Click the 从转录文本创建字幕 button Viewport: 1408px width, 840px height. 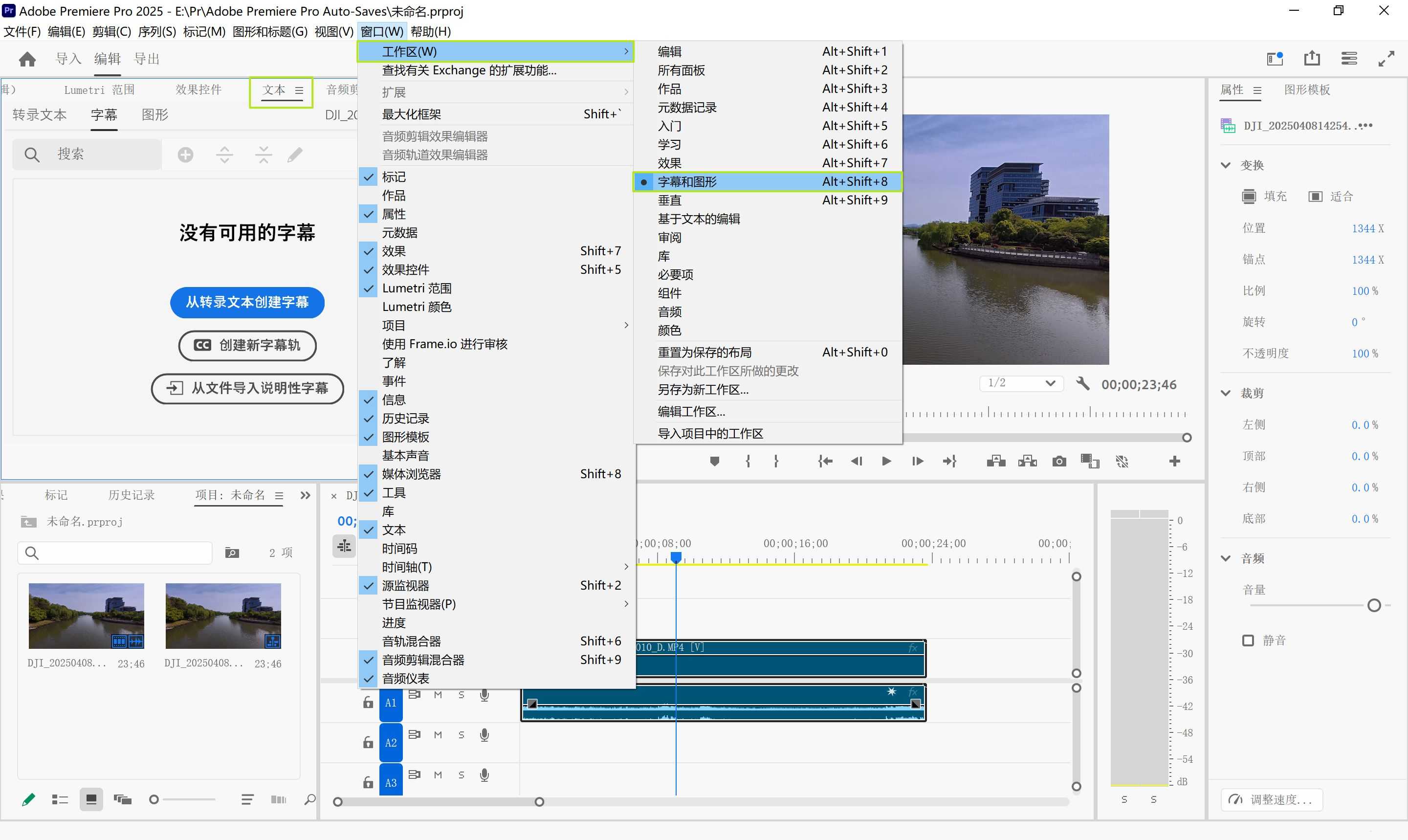247,302
